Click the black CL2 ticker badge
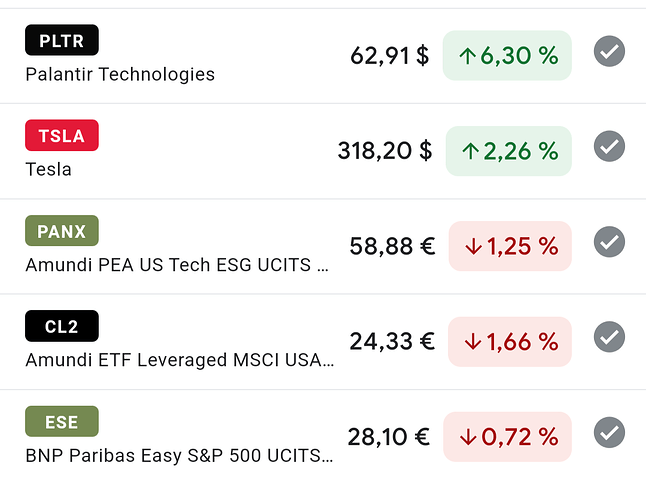The image size is (646, 499). [x=62, y=326]
